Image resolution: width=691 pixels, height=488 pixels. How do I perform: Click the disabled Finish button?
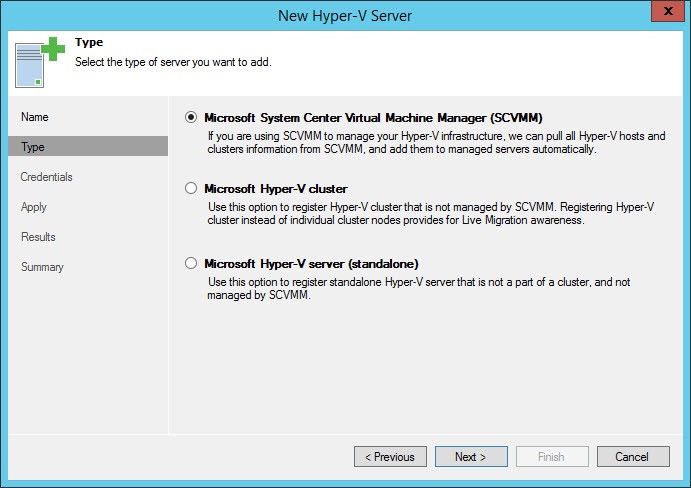[x=552, y=456]
